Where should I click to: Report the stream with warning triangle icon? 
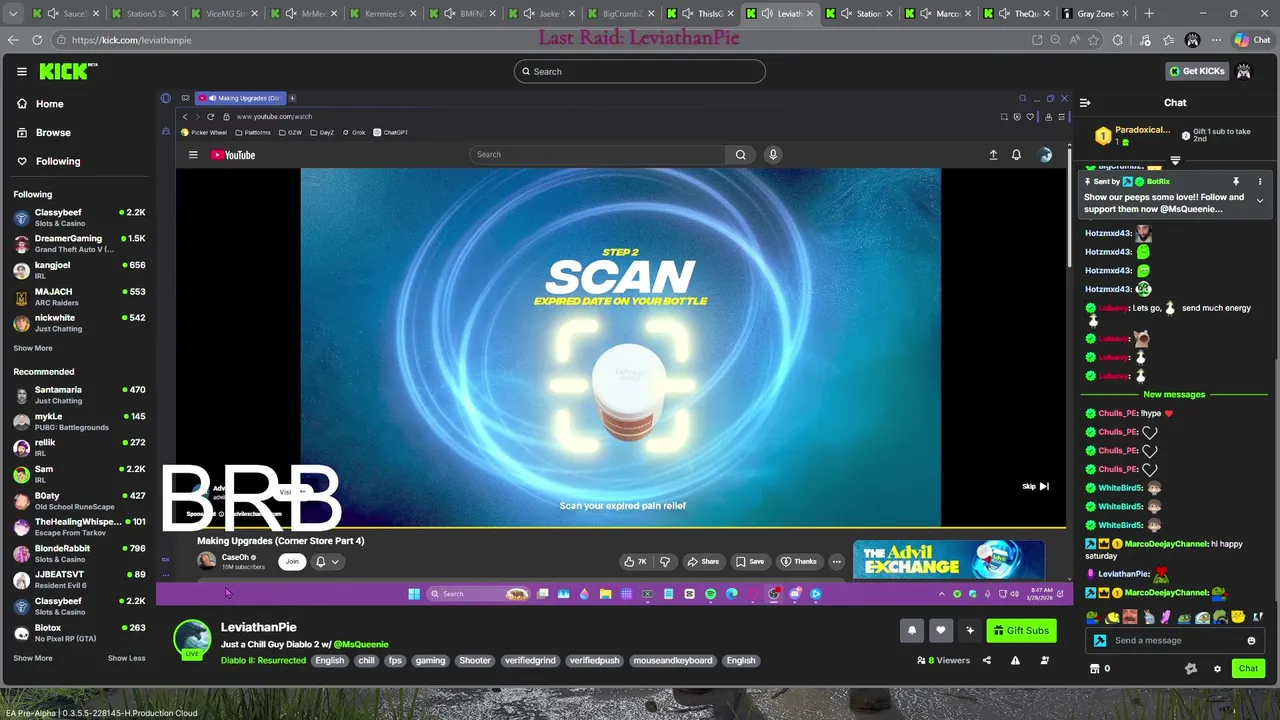click(x=1015, y=660)
